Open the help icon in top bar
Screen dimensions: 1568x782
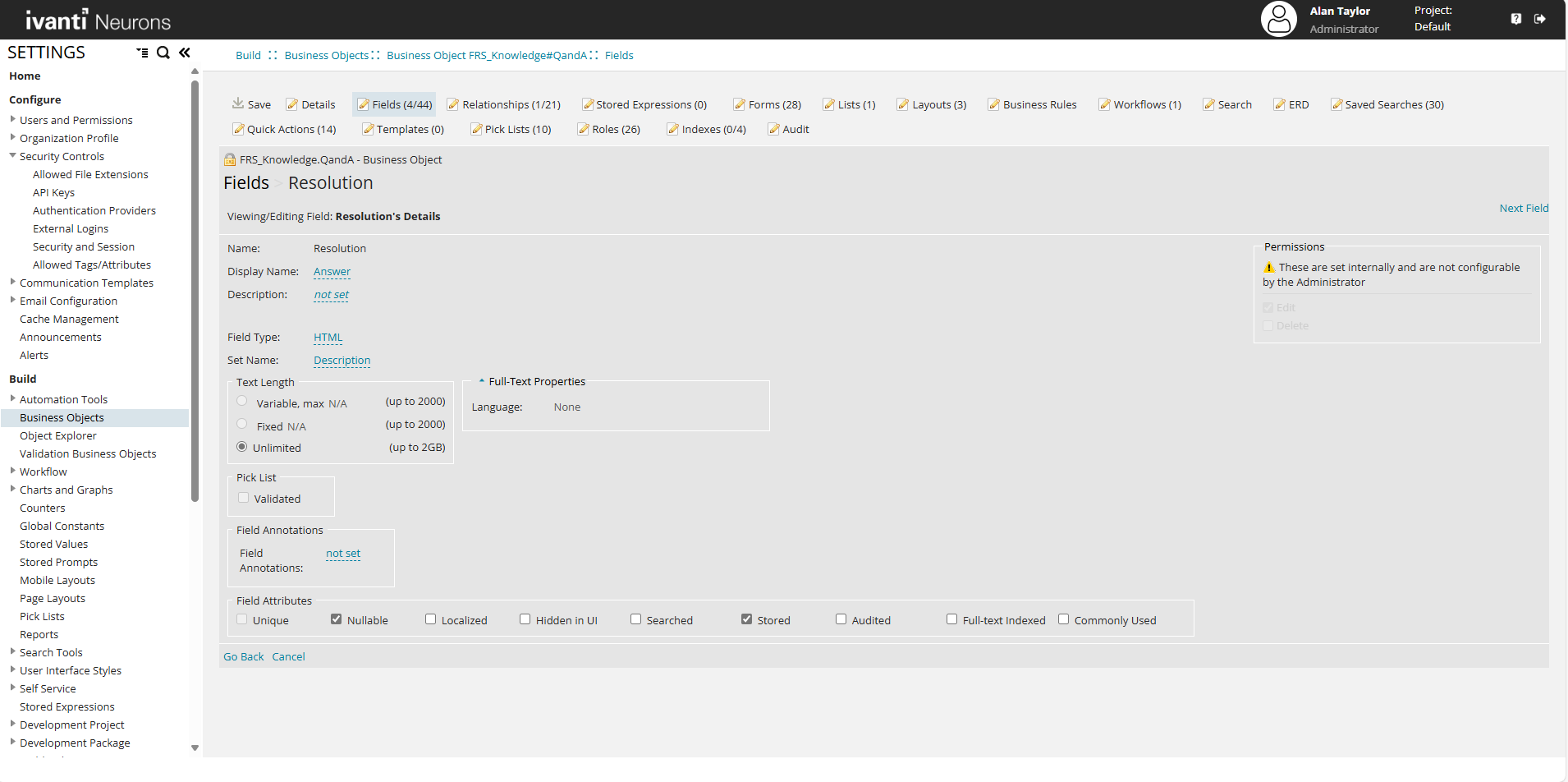(1515, 19)
